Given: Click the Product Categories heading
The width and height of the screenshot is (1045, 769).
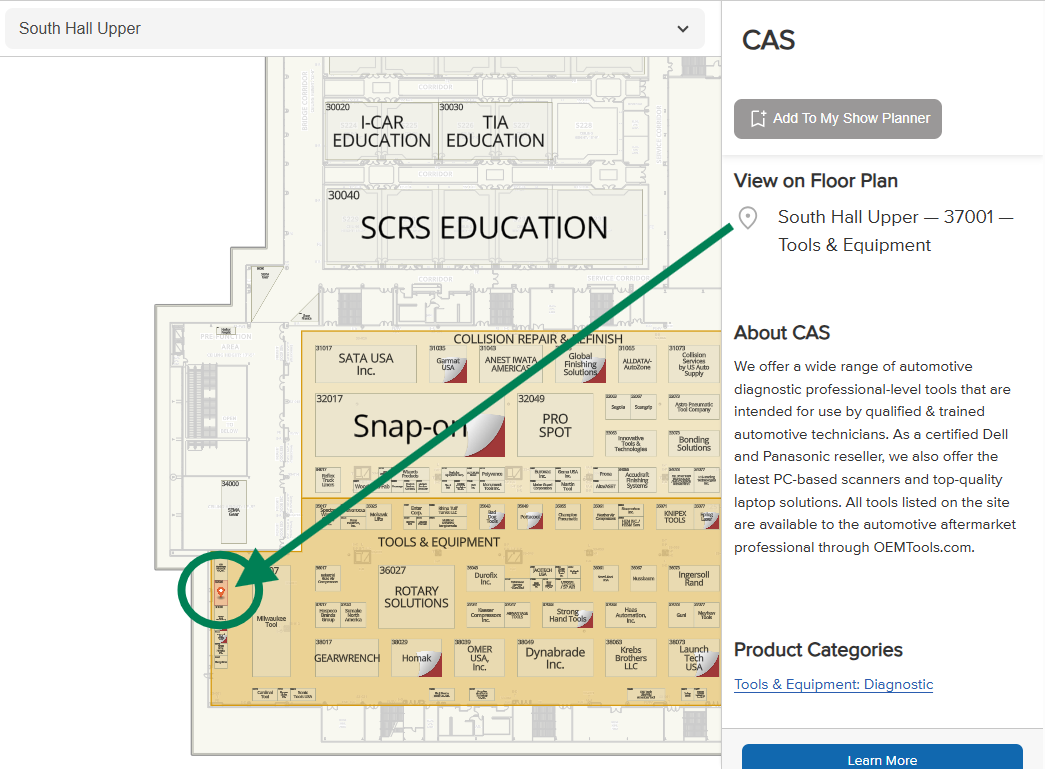Looking at the screenshot, I should pos(818,650).
